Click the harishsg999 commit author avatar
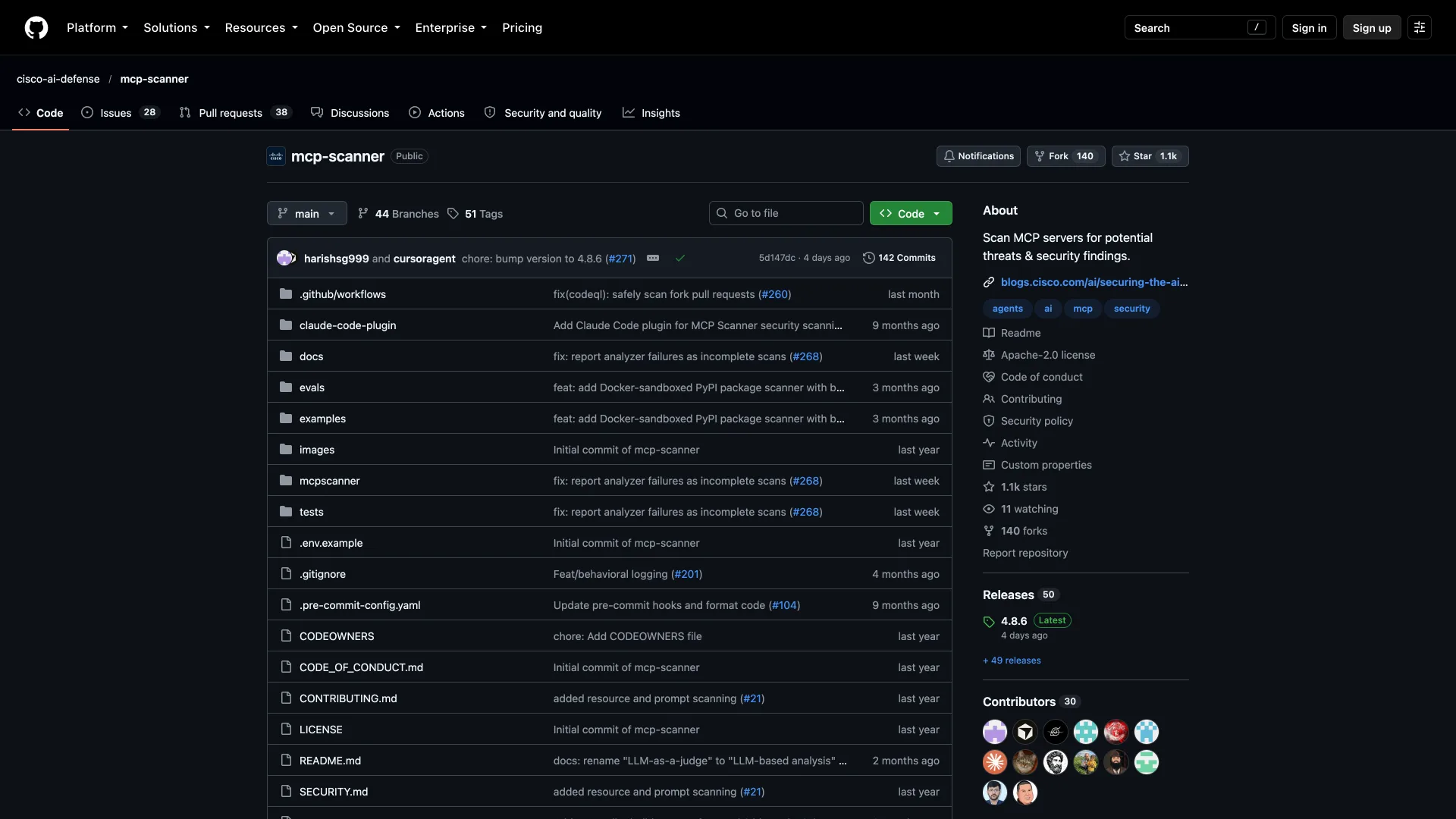The width and height of the screenshot is (1456, 819). click(285, 258)
